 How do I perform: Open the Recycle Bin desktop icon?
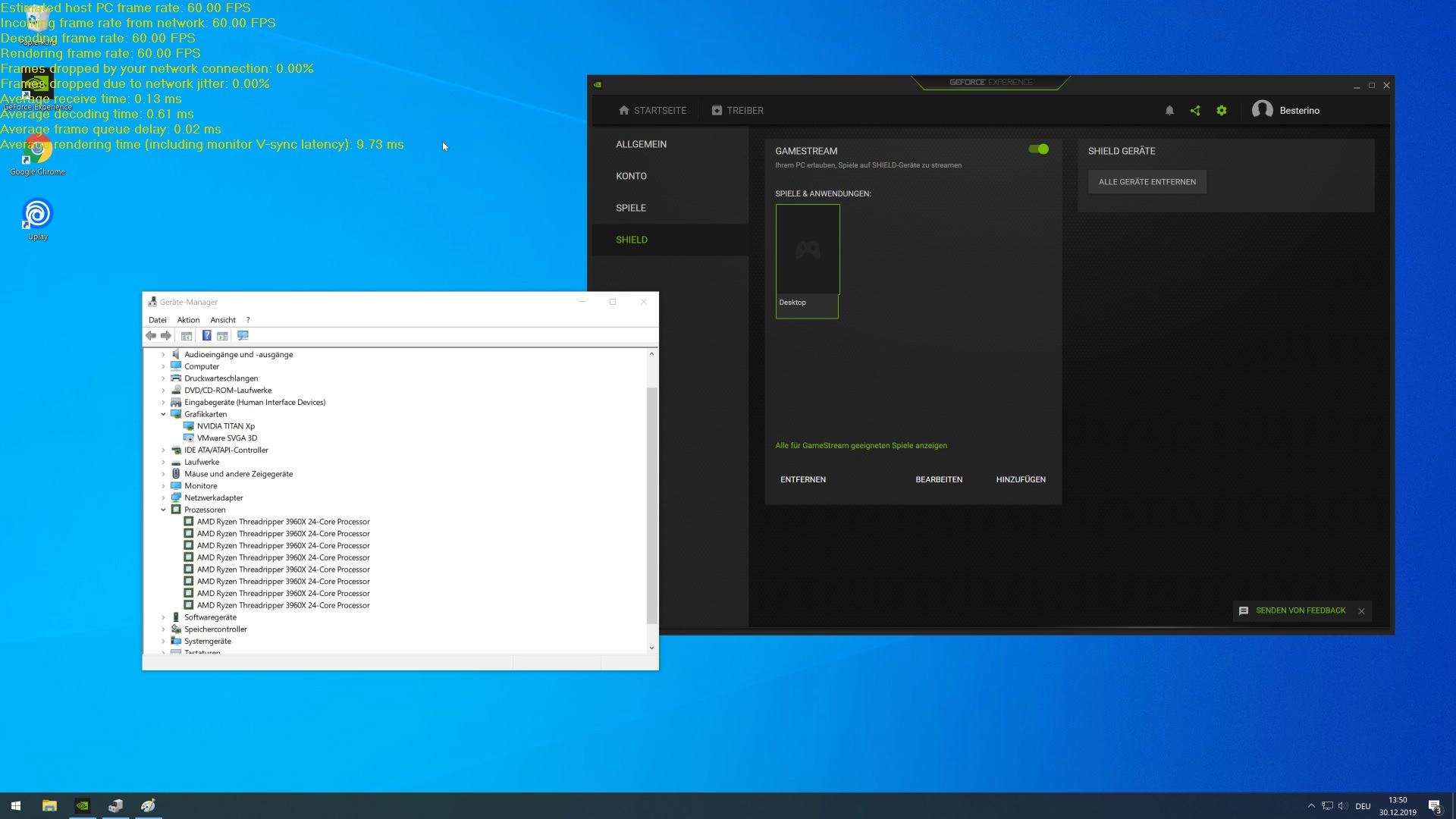coord(37,24)
